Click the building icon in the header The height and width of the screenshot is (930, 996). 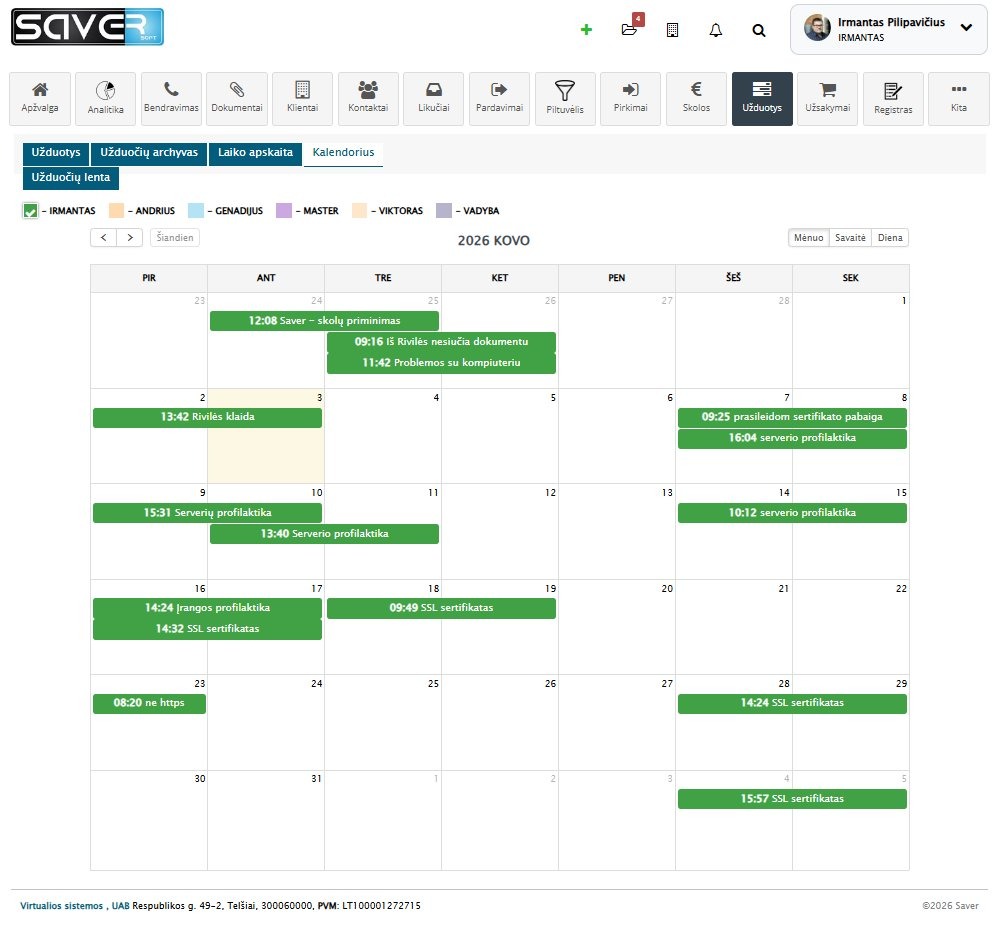(672, 30)
